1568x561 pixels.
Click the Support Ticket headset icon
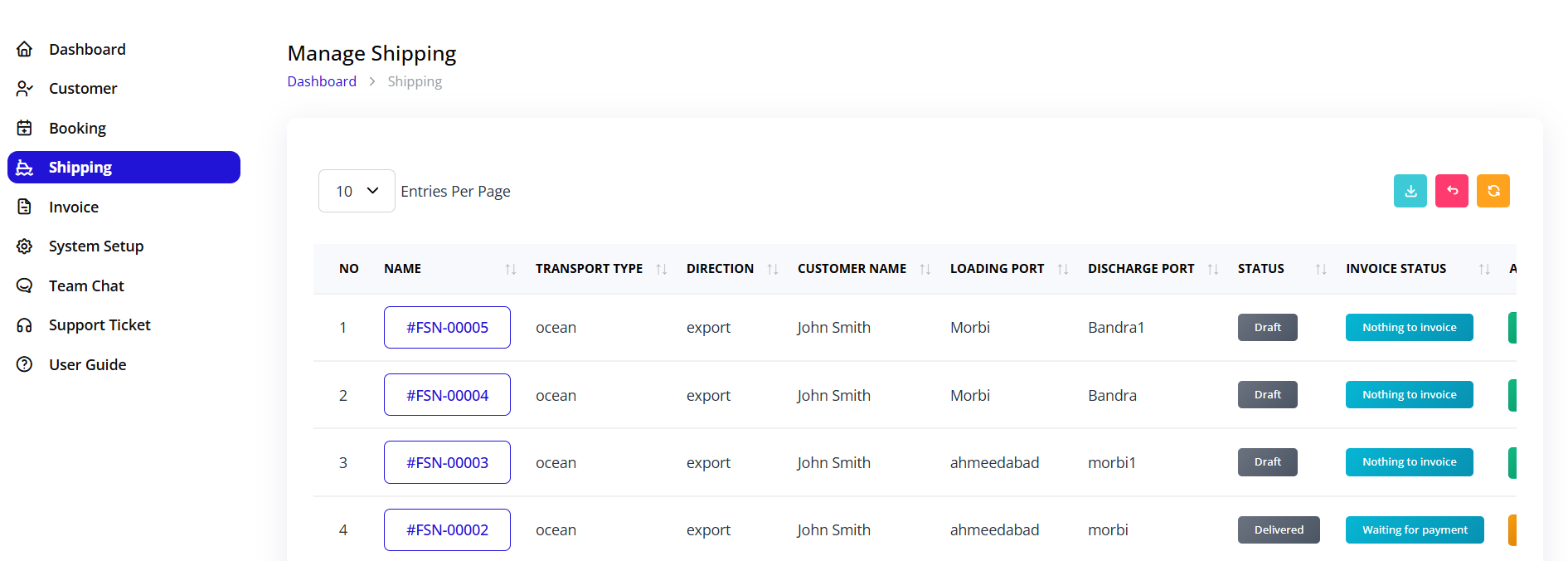25,325
